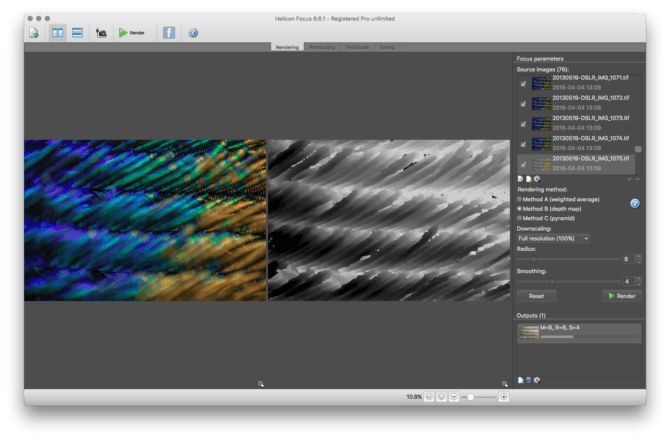Viewport: 670px width, 440px height.
Task: Click the new output icon under Outputs
Action: 520,380
